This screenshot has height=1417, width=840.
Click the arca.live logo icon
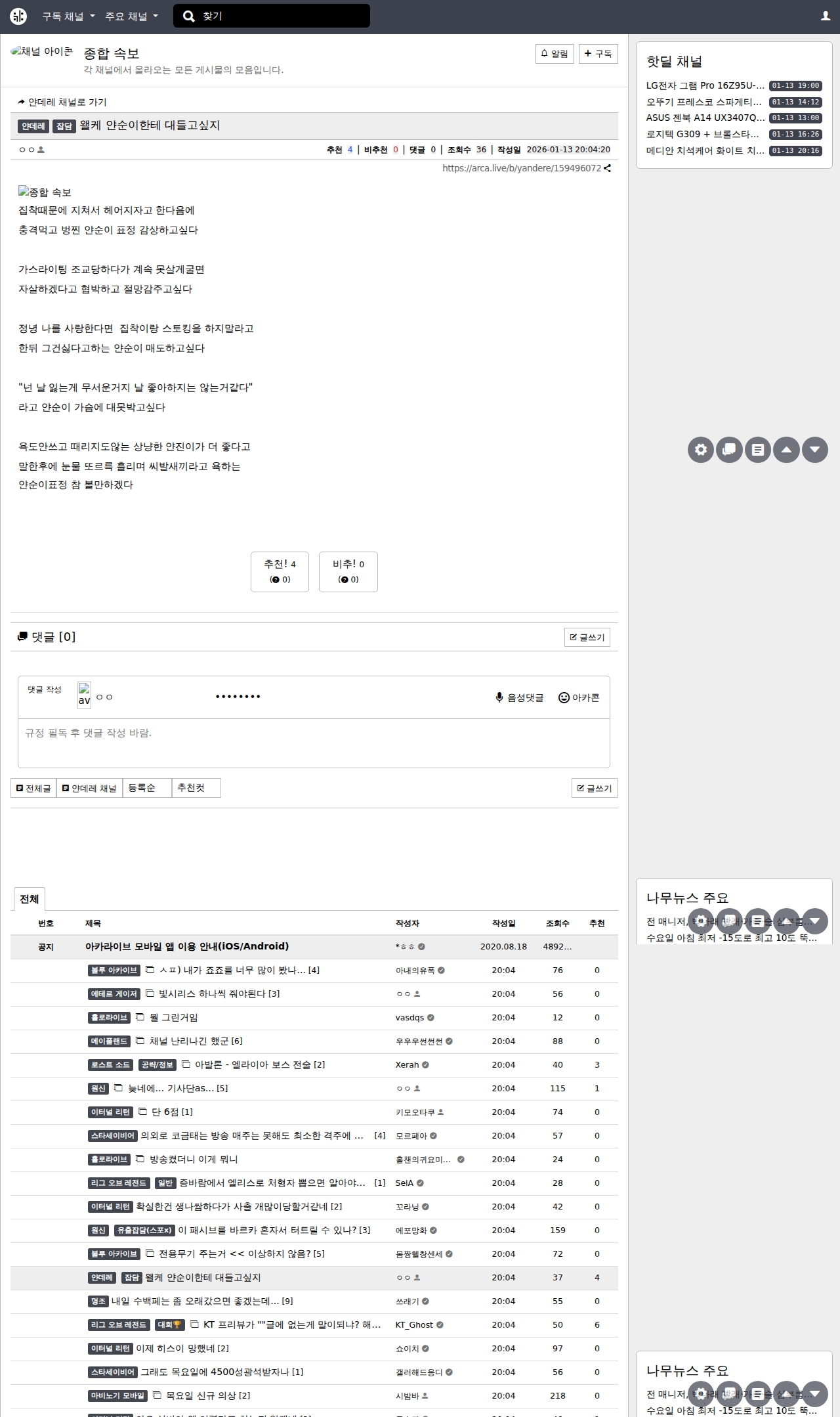click(18, 16)
